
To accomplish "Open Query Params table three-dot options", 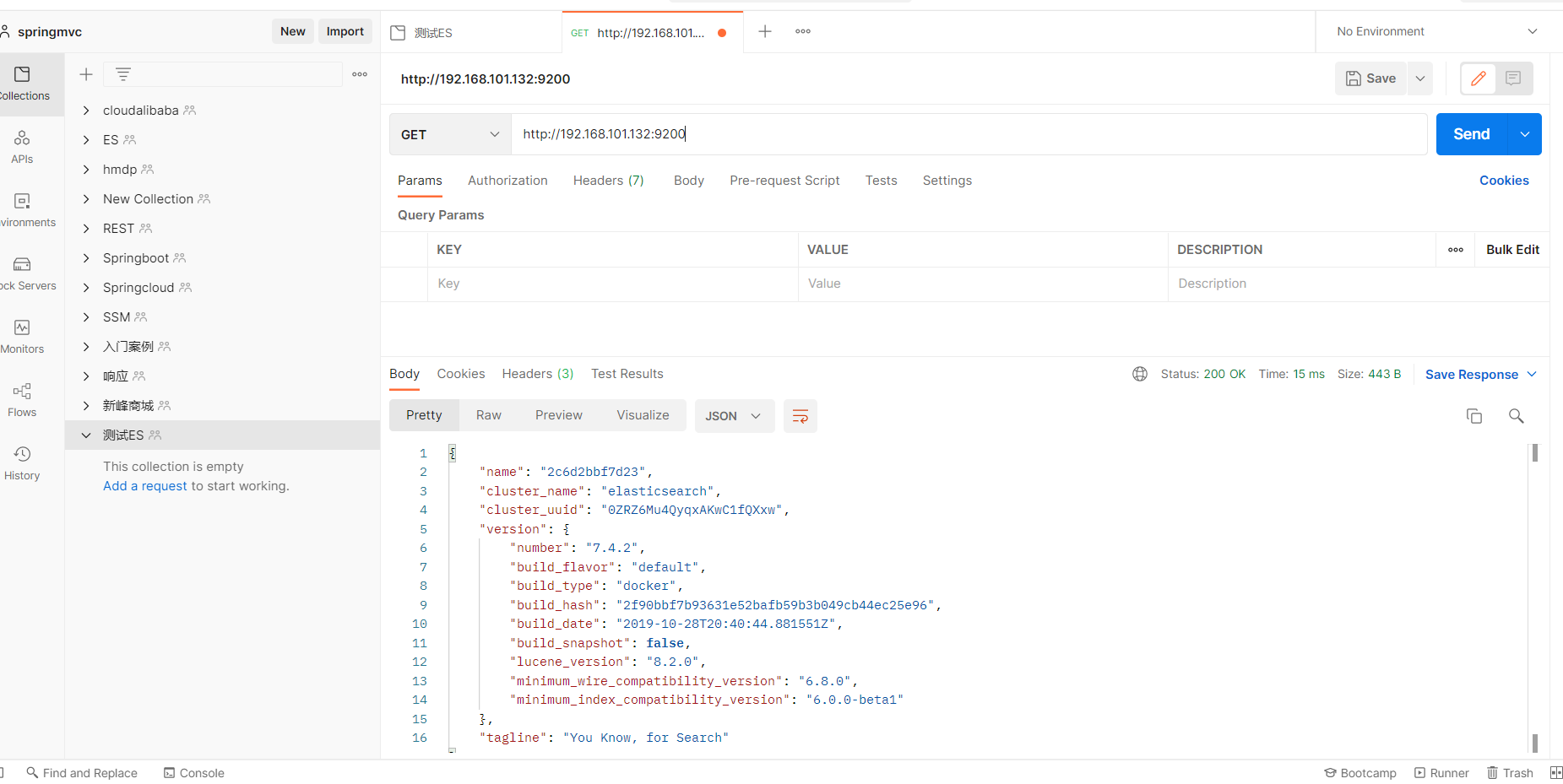I will (1456, 250).
